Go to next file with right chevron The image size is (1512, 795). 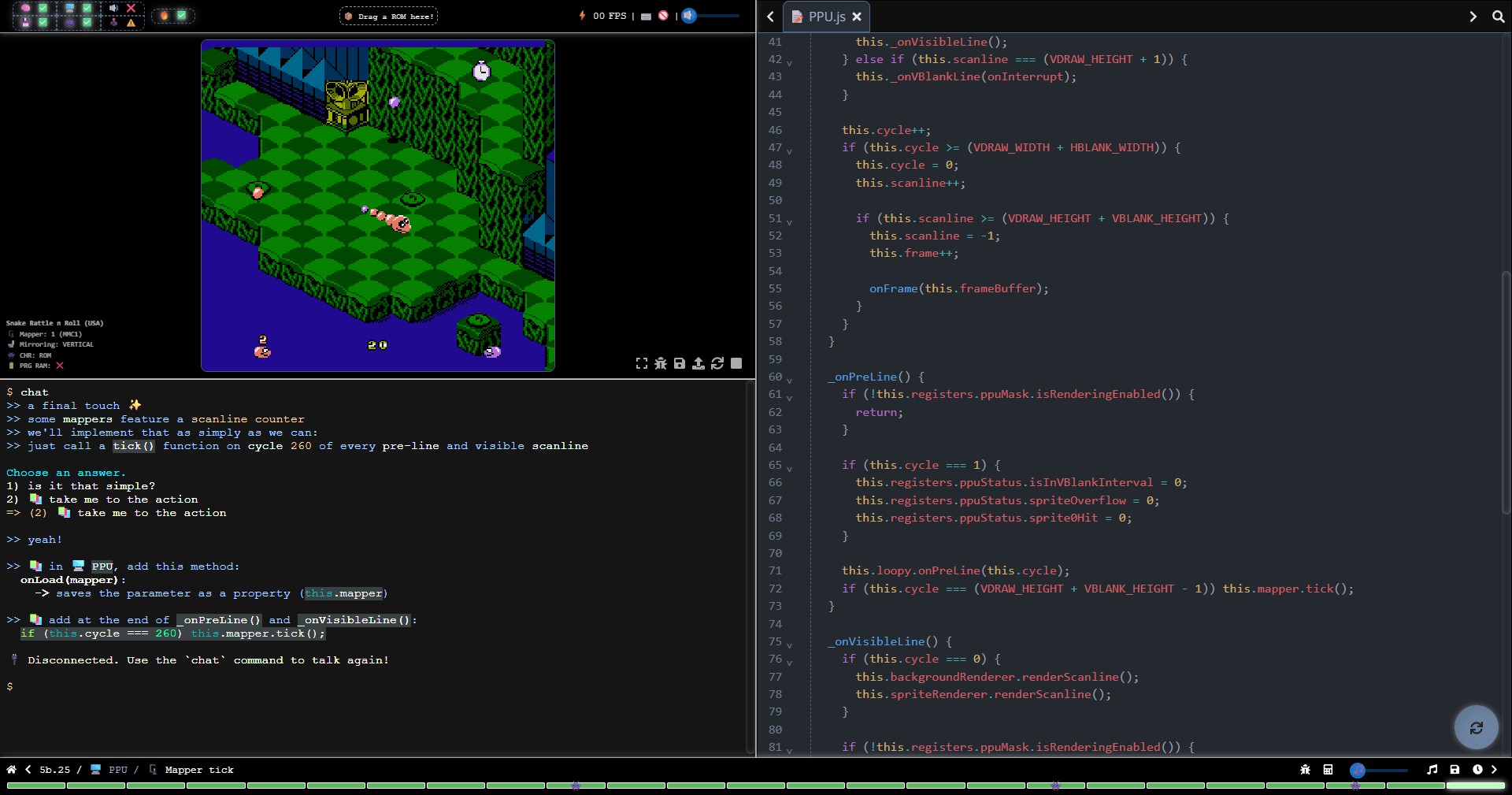[x=1473, y=17]
